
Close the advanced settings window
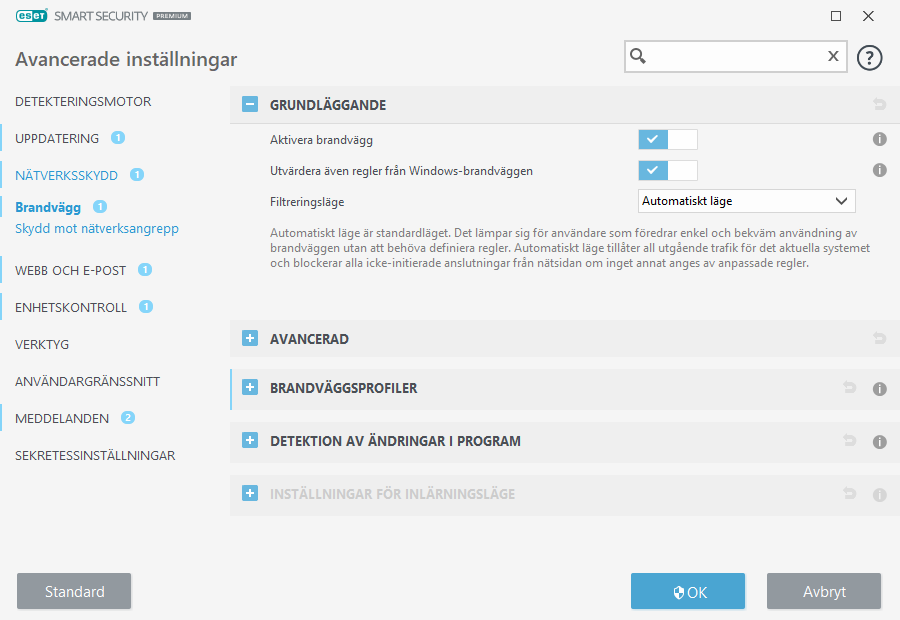(x=868, y=16)
